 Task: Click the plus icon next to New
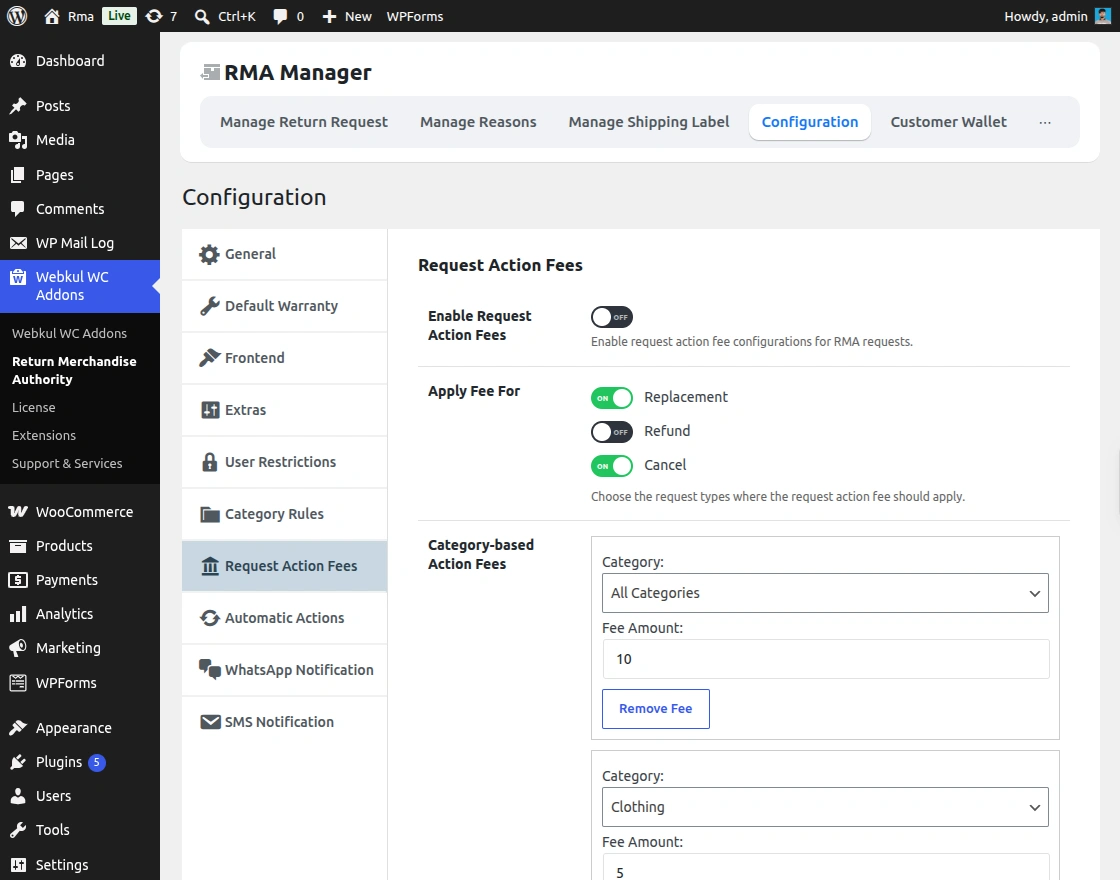pos(329,16)
